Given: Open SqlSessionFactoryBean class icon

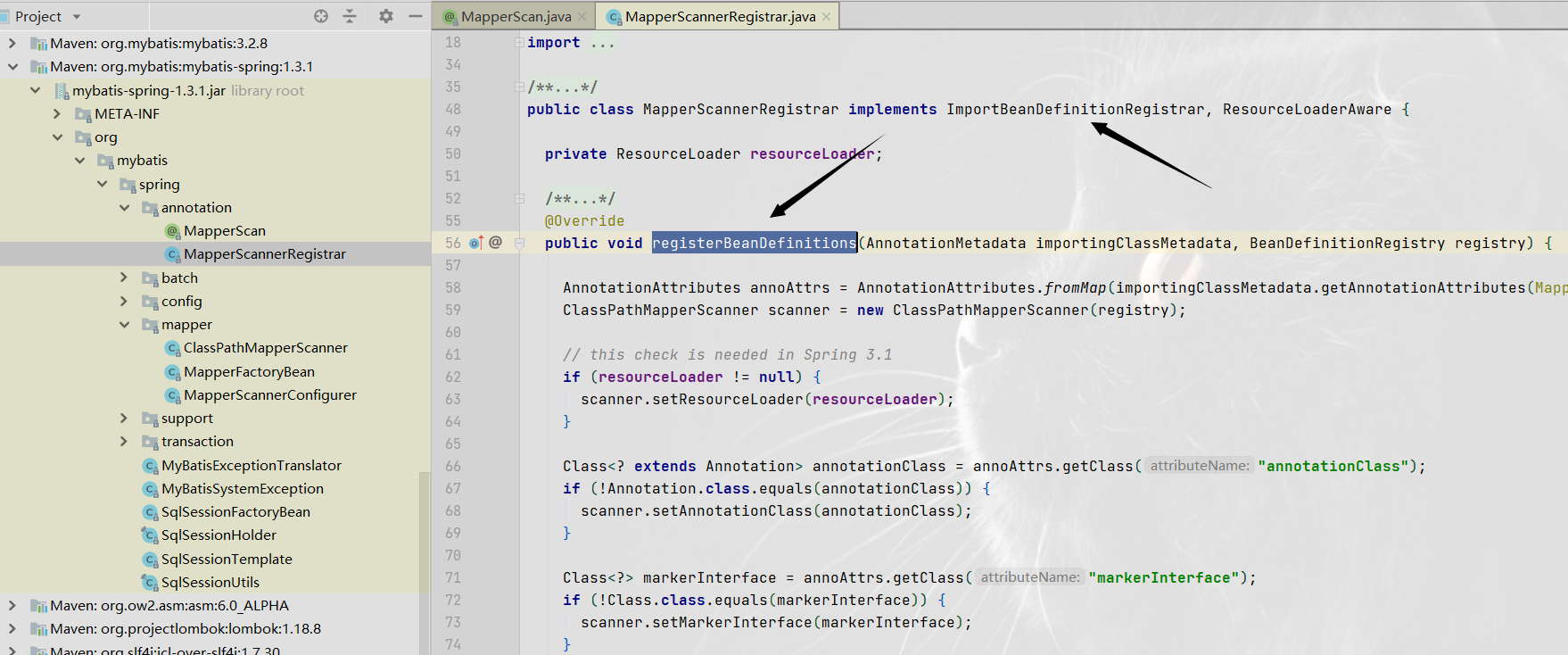Looking at the screenshot, I should [x=151, y=512].
